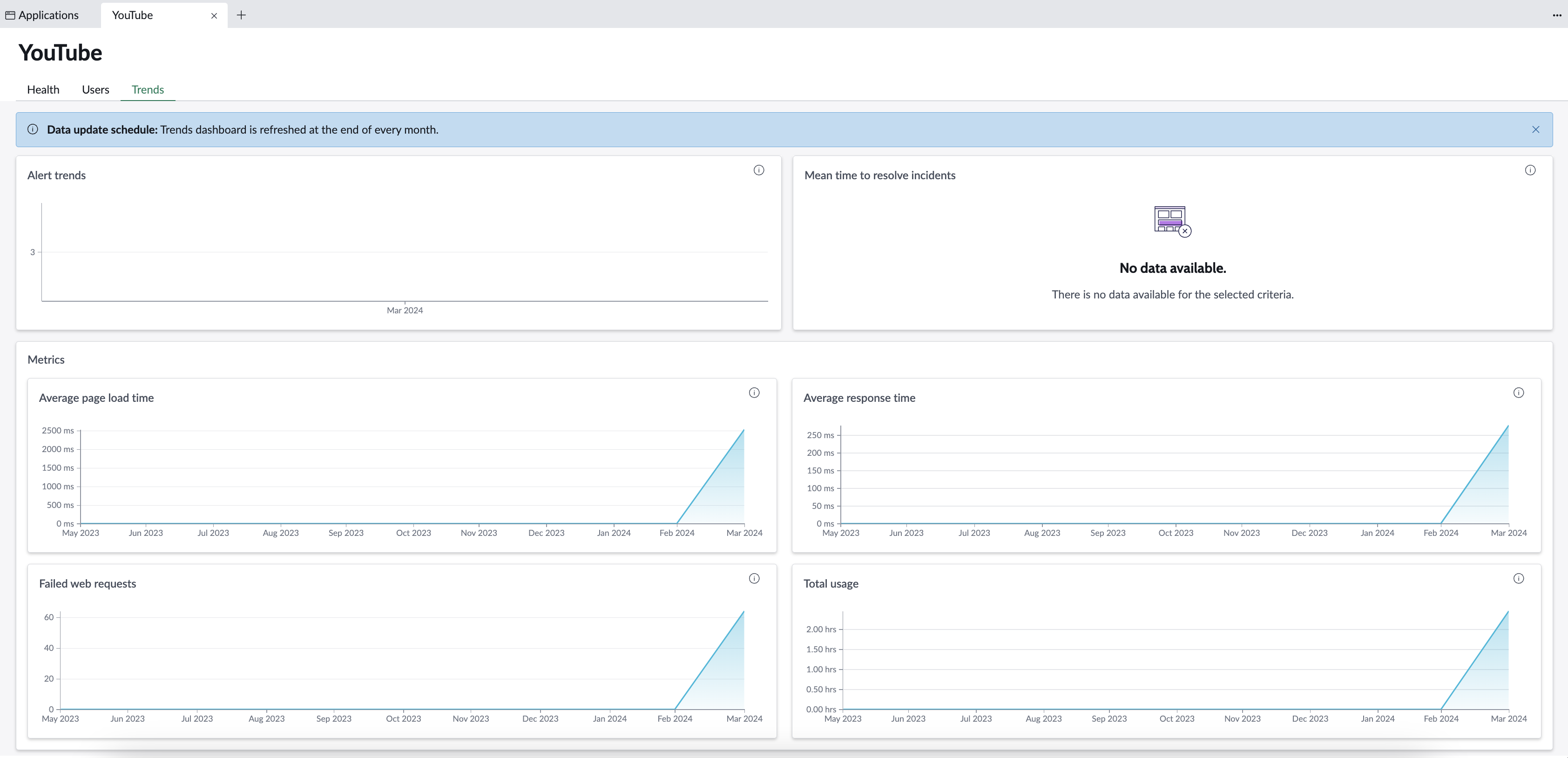Show info for Total usage
Screen dimensions: 1568x758
coord(1518,578)
